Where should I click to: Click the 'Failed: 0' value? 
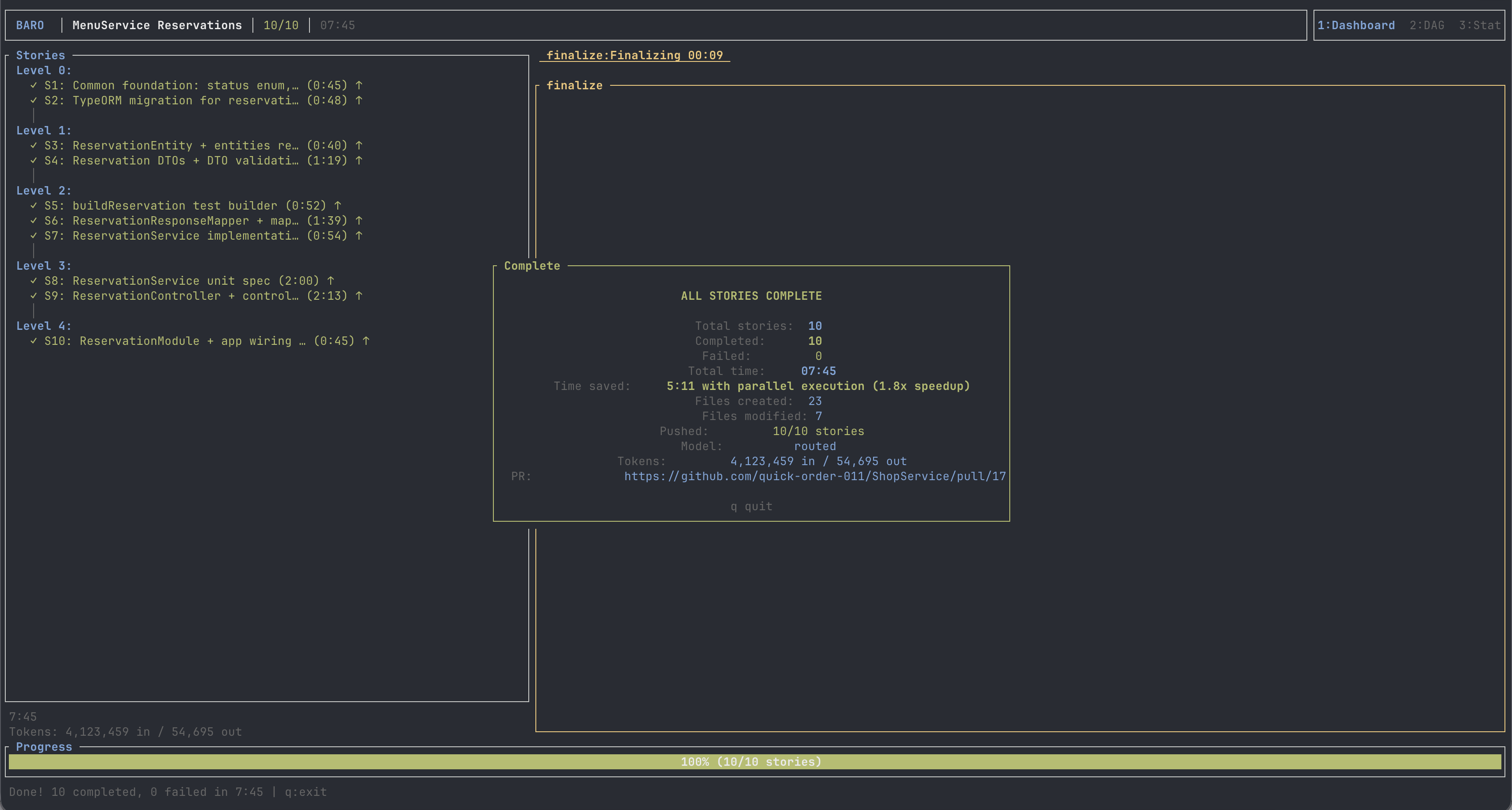818,356
